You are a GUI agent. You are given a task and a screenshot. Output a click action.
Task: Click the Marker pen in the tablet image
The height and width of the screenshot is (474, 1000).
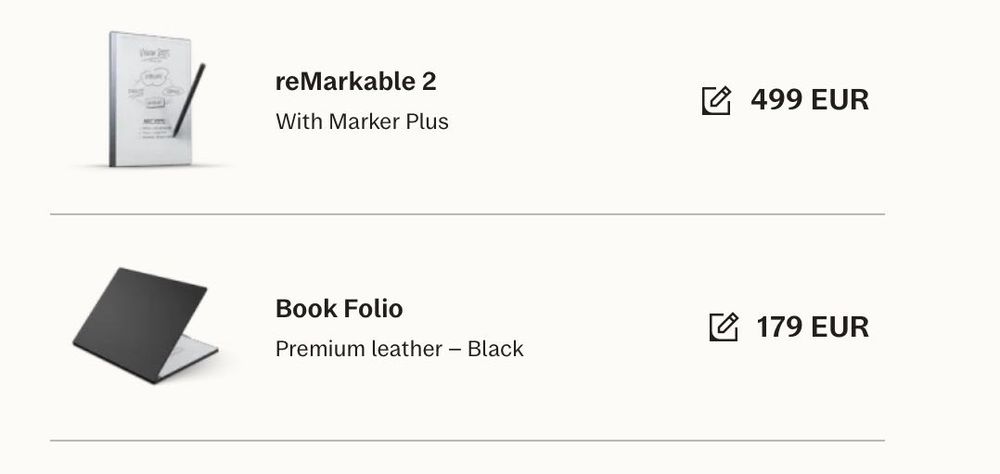pos(189,99)
